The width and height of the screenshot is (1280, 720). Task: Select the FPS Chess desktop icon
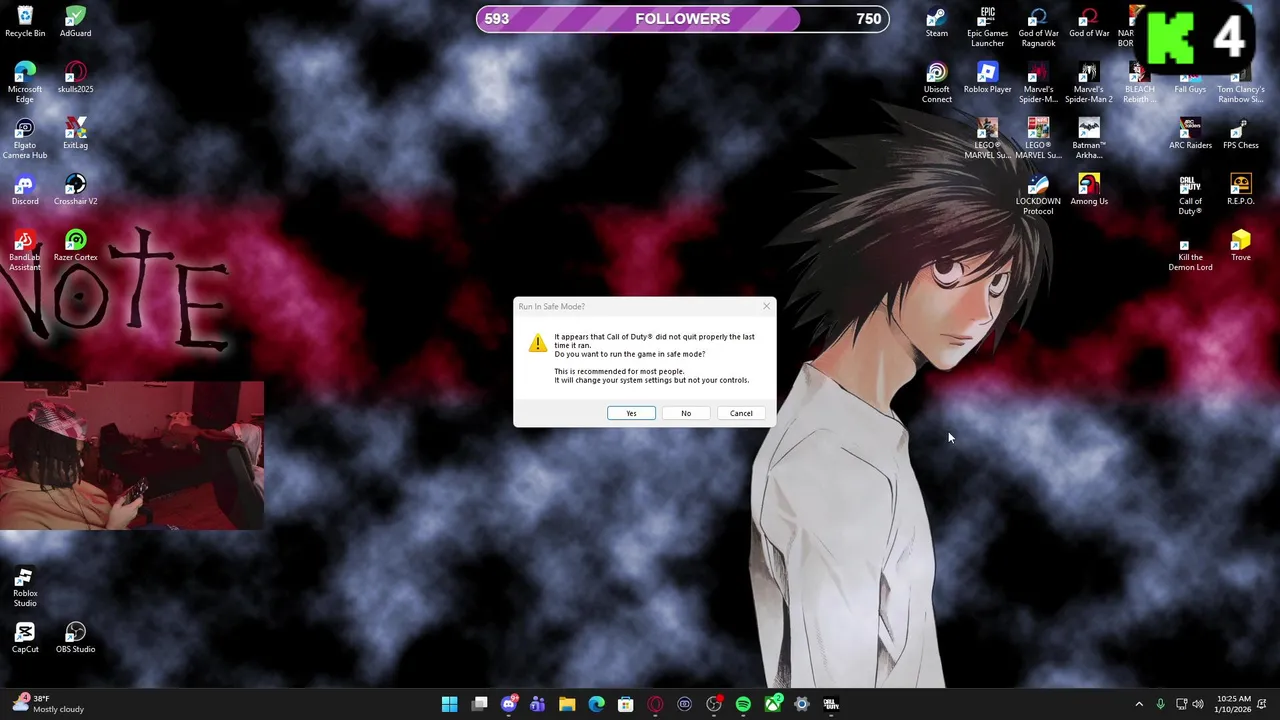(x=1241, y=134)
